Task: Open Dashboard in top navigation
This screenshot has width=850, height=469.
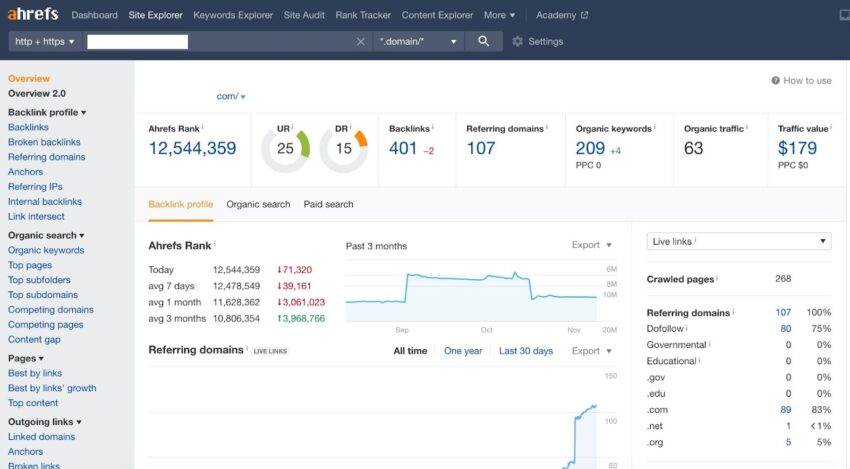Action: click(x=94, y=15)
